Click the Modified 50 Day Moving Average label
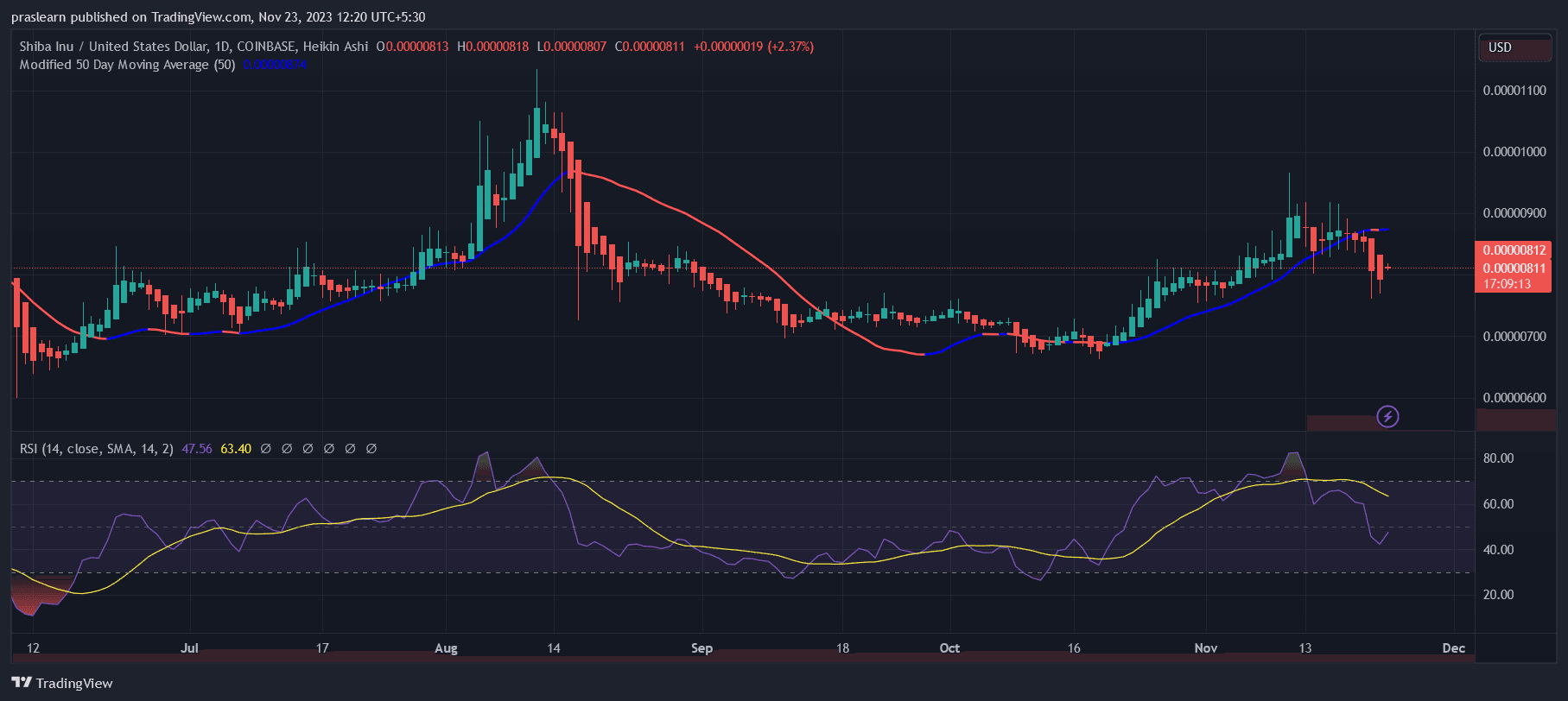Screen dimensions: 1568x701 pos(127,65)
